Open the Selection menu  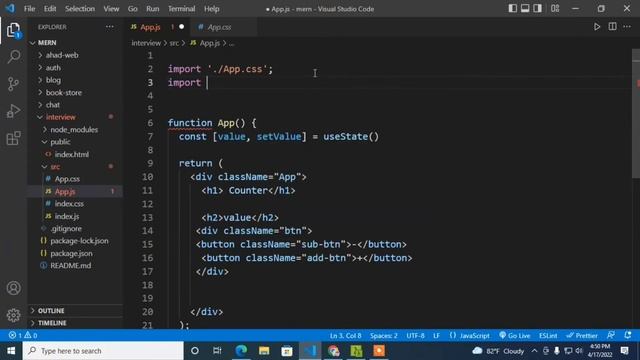pyautogui.click(x=80, y=9)
